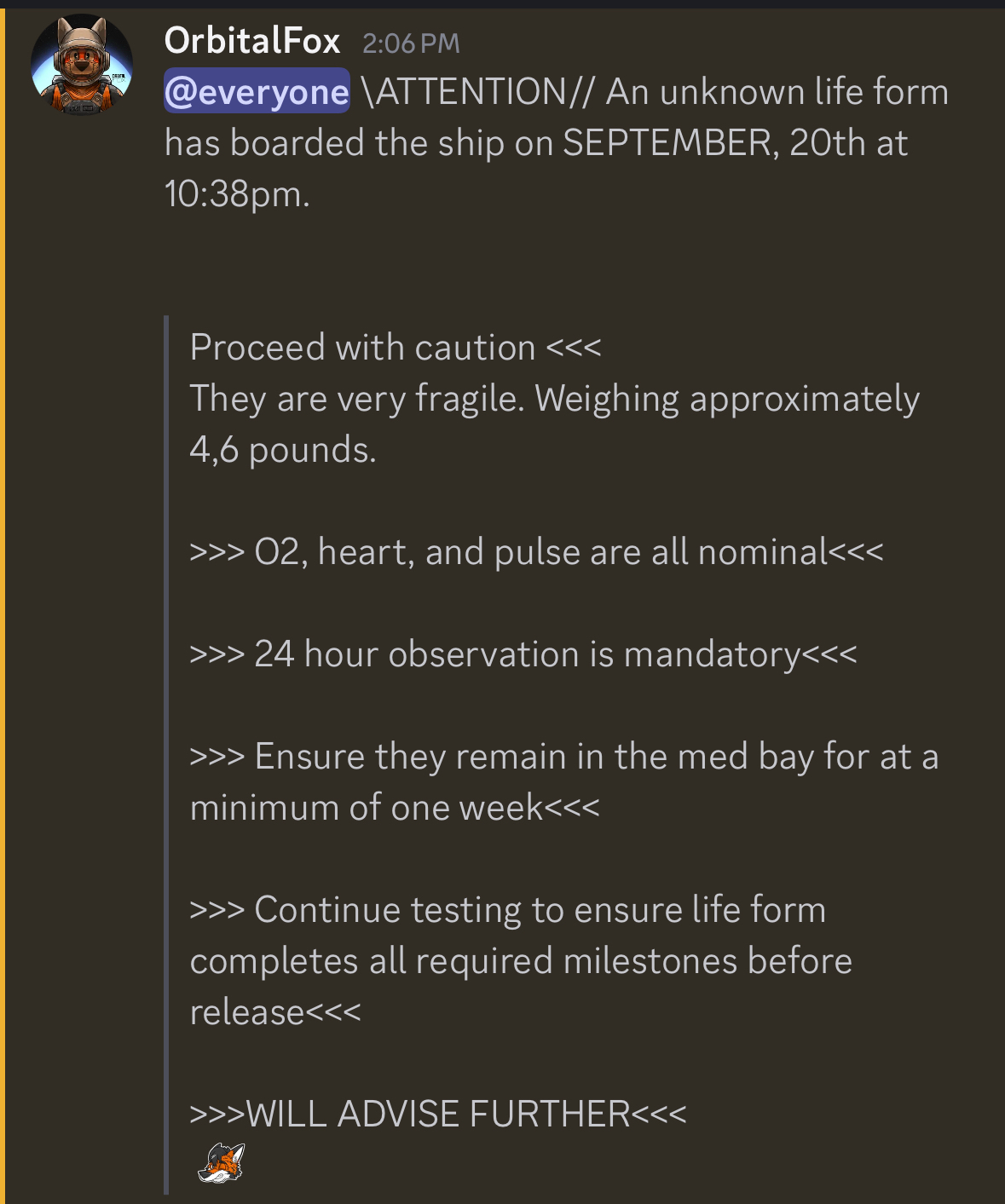Click the "release<<<" text

pos(275,1012)
